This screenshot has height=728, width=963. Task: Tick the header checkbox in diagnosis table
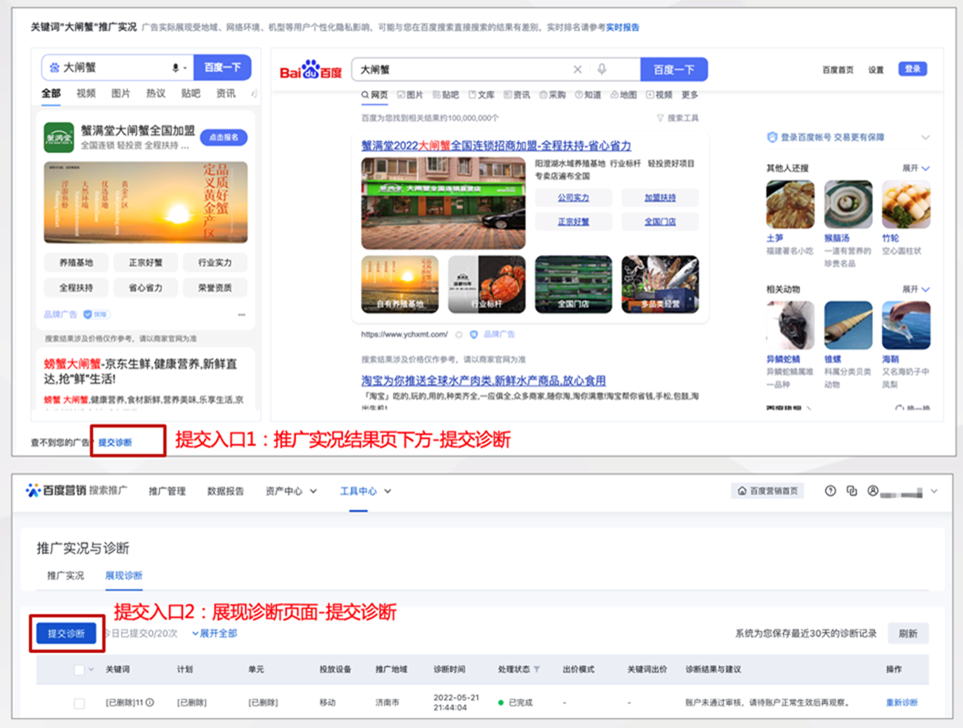(79, 670)
